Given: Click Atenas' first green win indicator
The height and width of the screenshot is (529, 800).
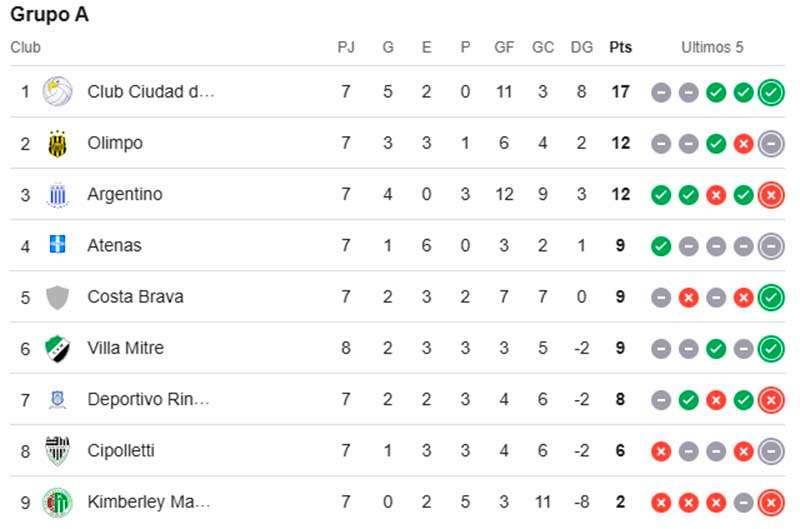Looking at the screenshot, I should (x=661, y=246).
